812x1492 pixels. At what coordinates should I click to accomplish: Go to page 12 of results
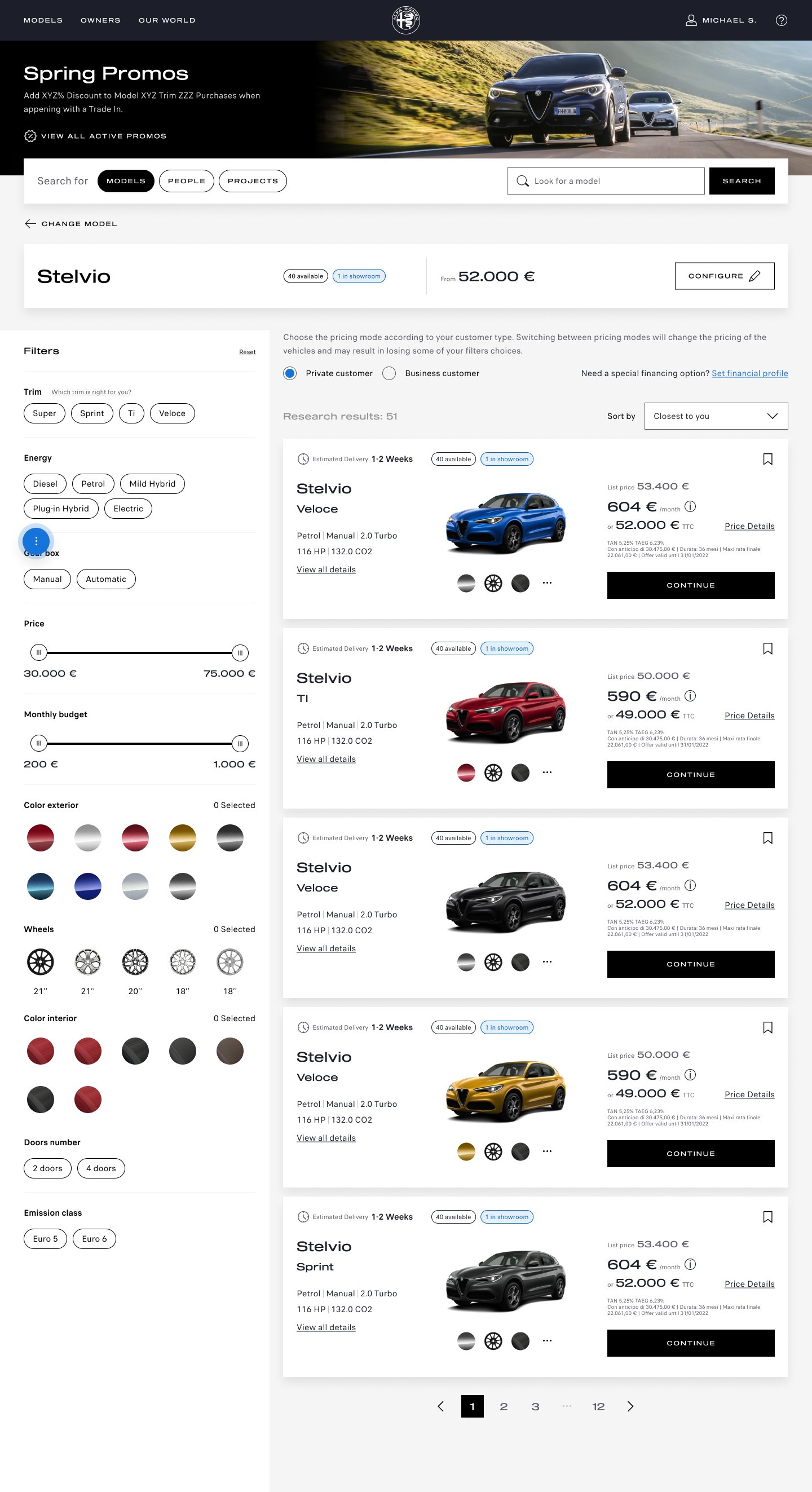click(598, 1406)
